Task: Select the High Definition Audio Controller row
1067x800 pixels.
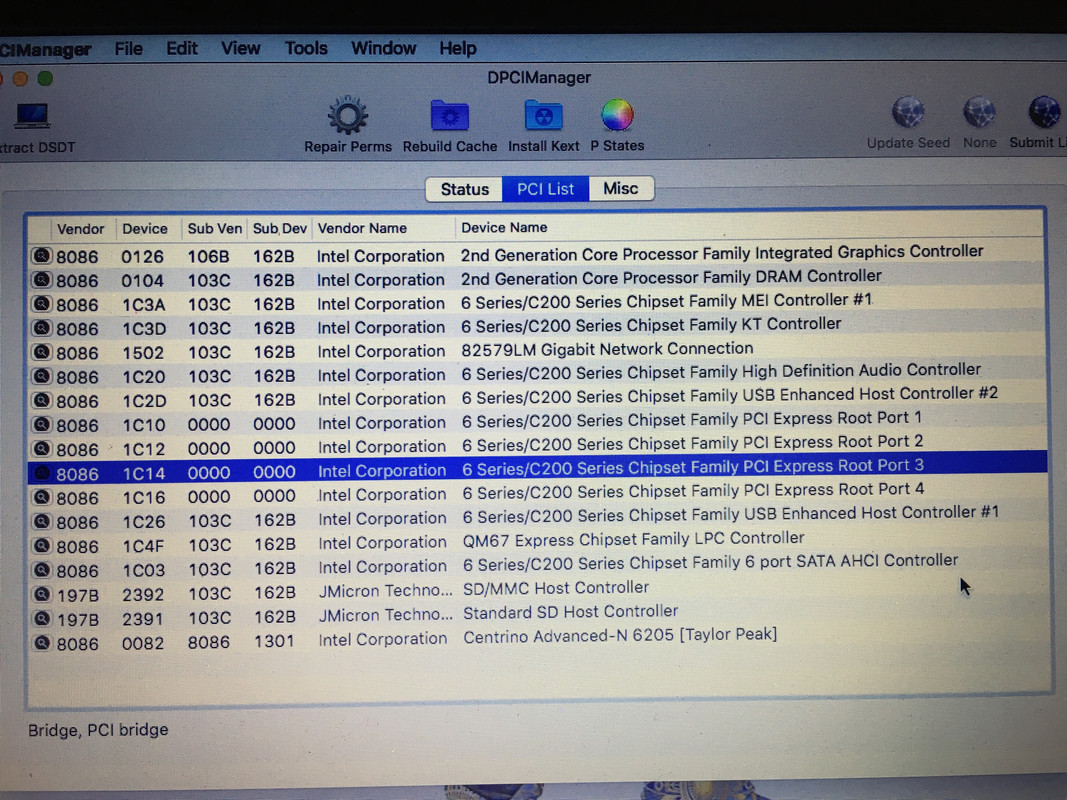Action: 536,374
